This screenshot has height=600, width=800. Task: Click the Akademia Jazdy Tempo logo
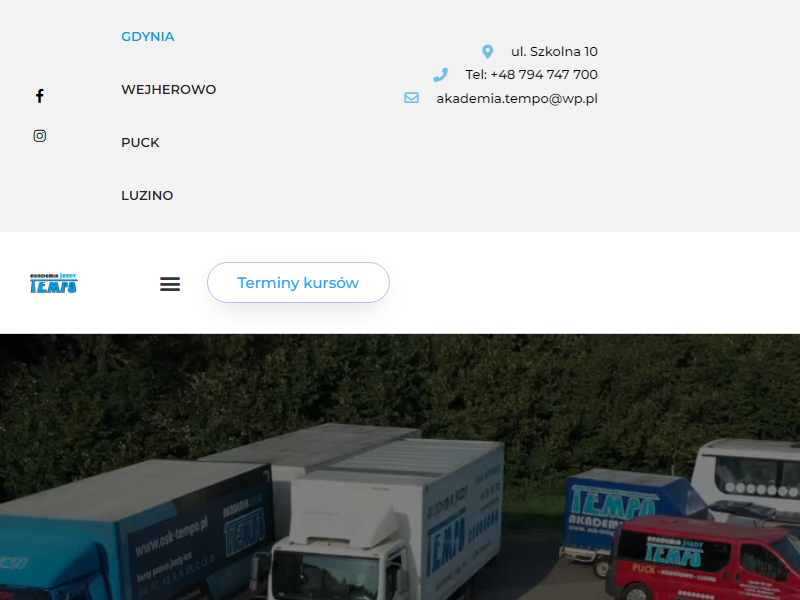(x=54, y=283)
